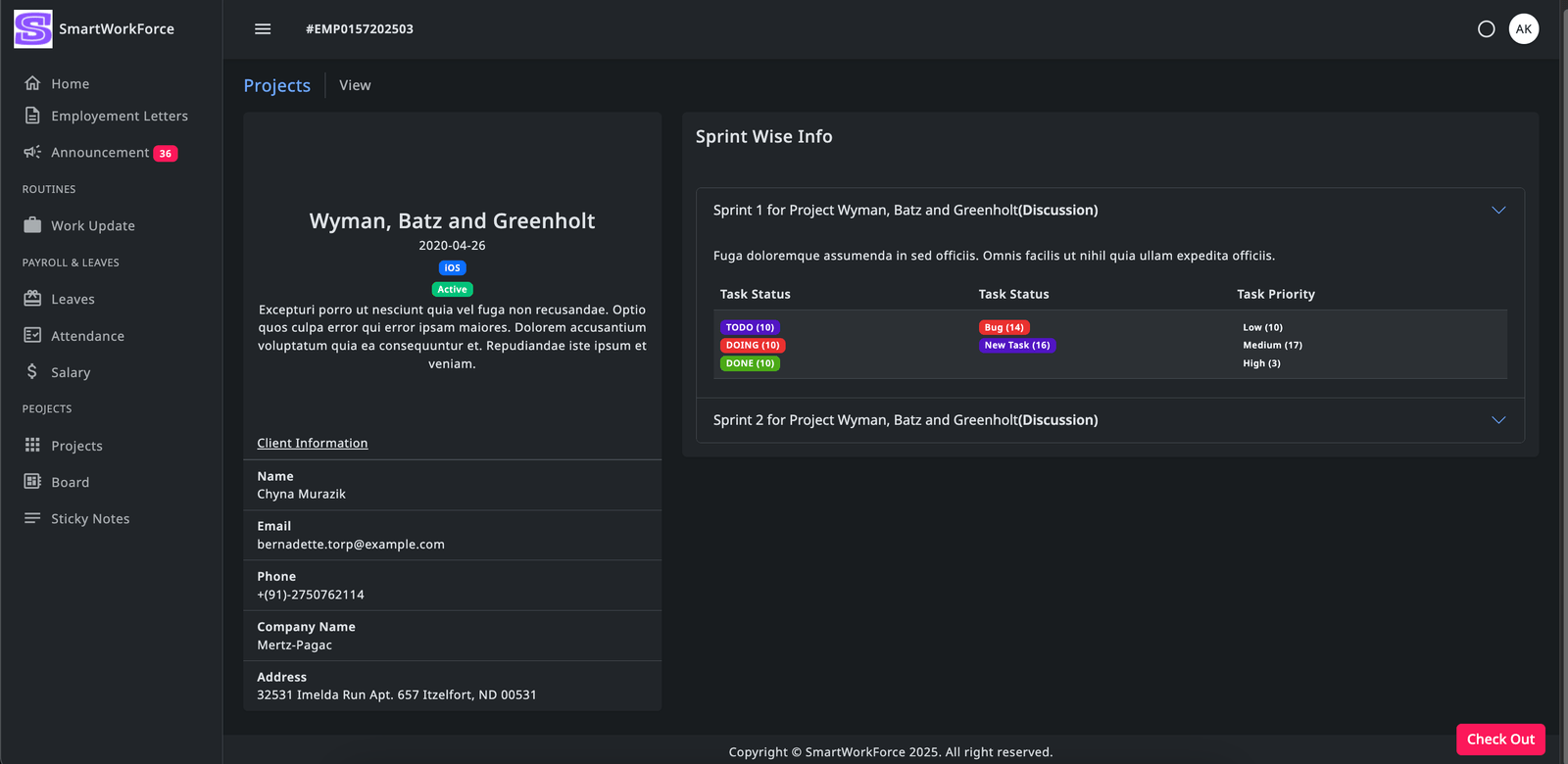Toggle the hamburger sidebar menu
Viewport: 1568px width, 764px height.
pyautogui.click(x=263, y=29)
